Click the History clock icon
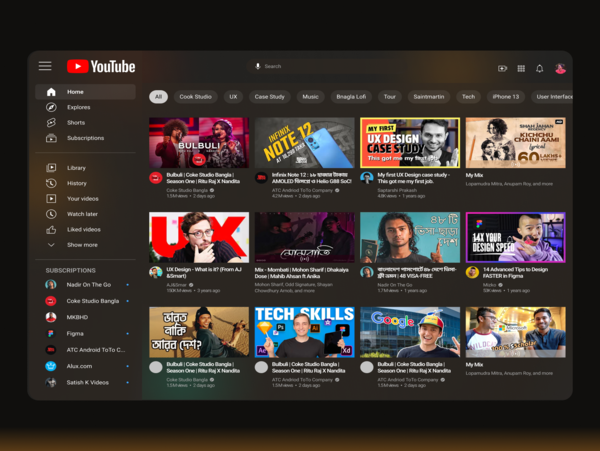 51,183
